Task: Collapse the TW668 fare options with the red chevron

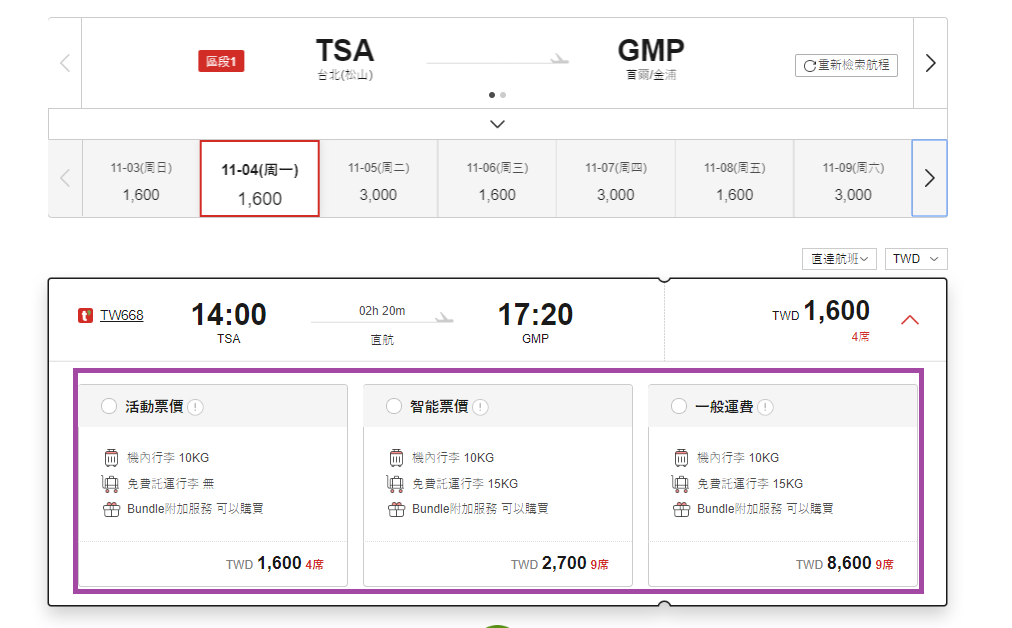Action: (x=910, y=319)
